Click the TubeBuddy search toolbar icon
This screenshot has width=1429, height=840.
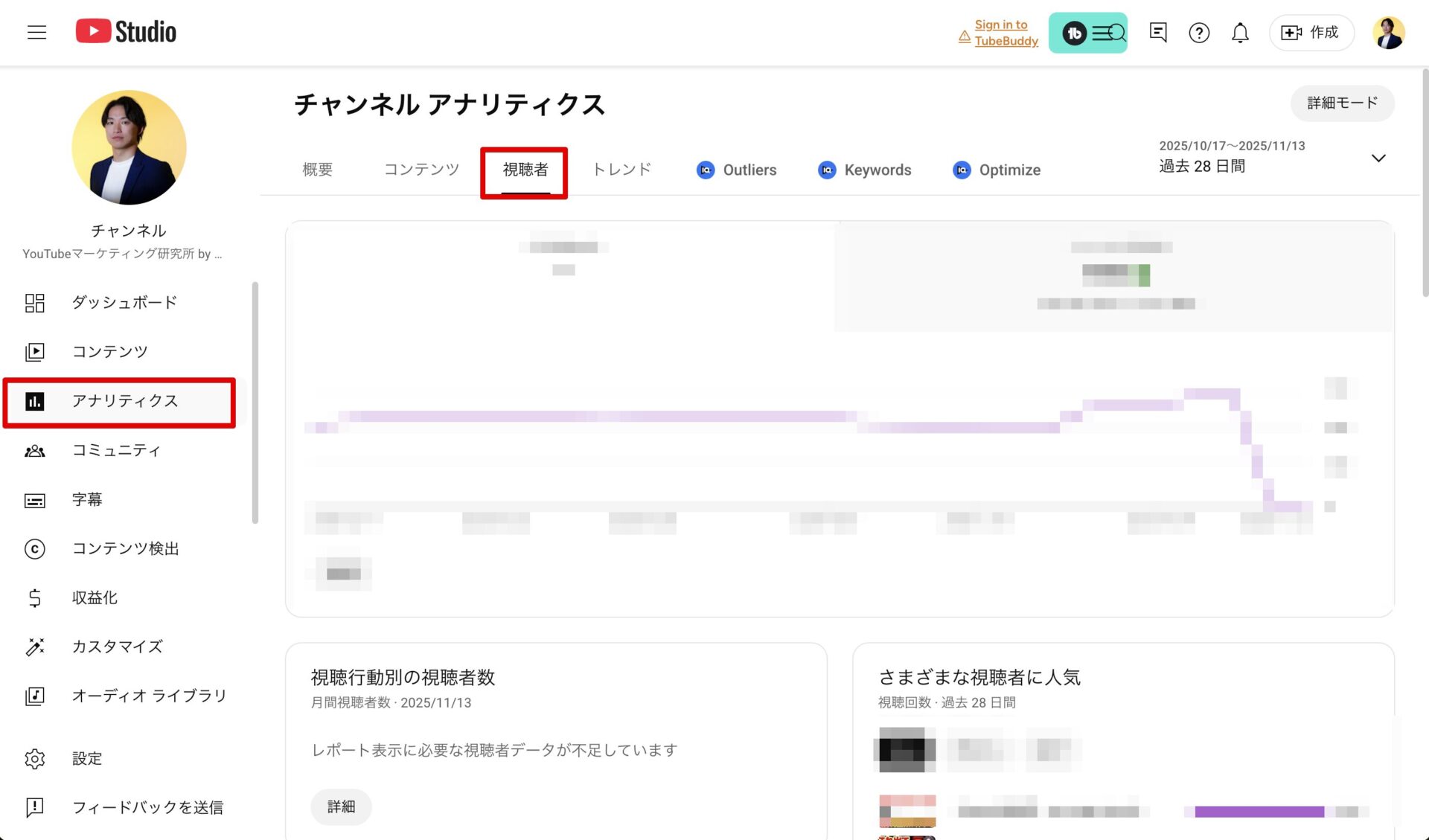1087,33
